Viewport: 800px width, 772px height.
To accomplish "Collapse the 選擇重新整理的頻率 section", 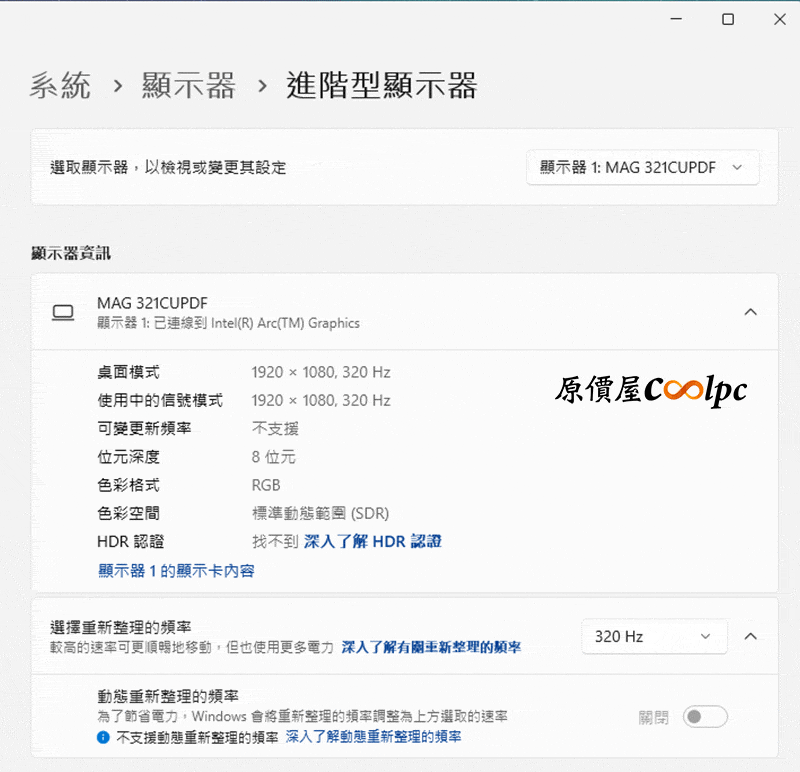I will [751, 636].
